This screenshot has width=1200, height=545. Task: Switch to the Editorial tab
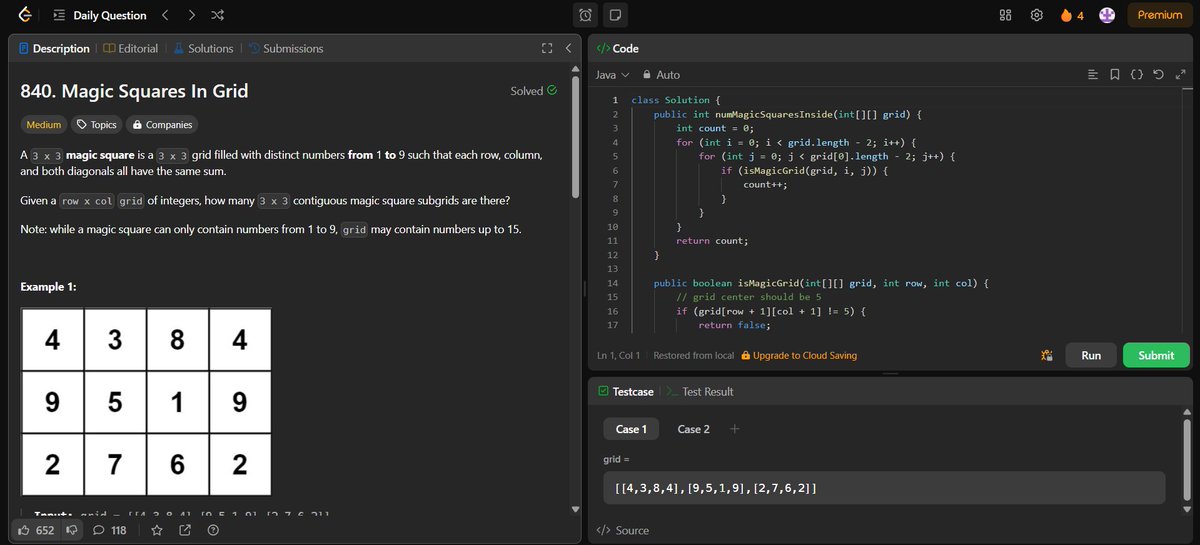click(x=130, y=48)
